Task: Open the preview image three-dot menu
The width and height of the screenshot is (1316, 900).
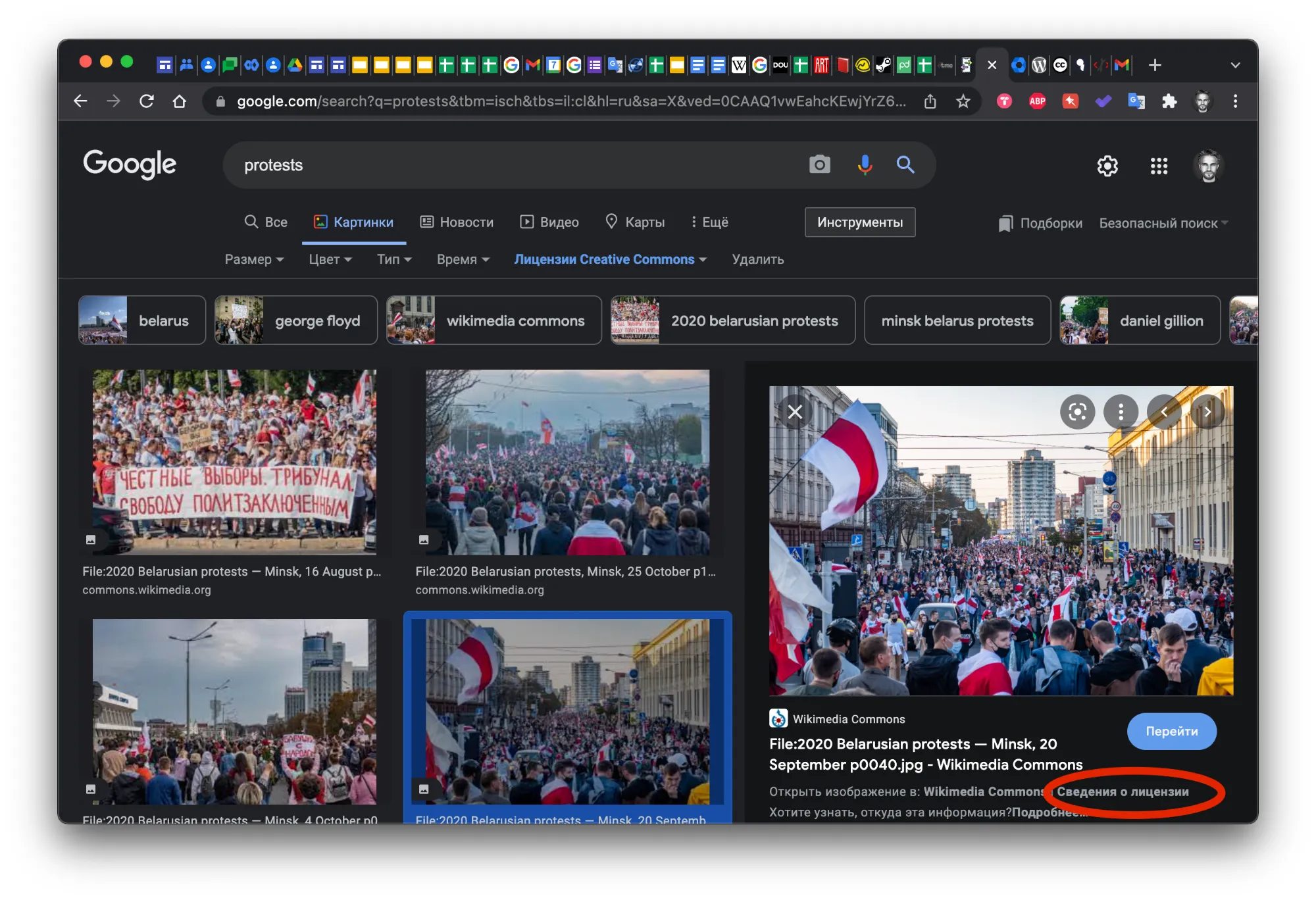Action: 1121,412
